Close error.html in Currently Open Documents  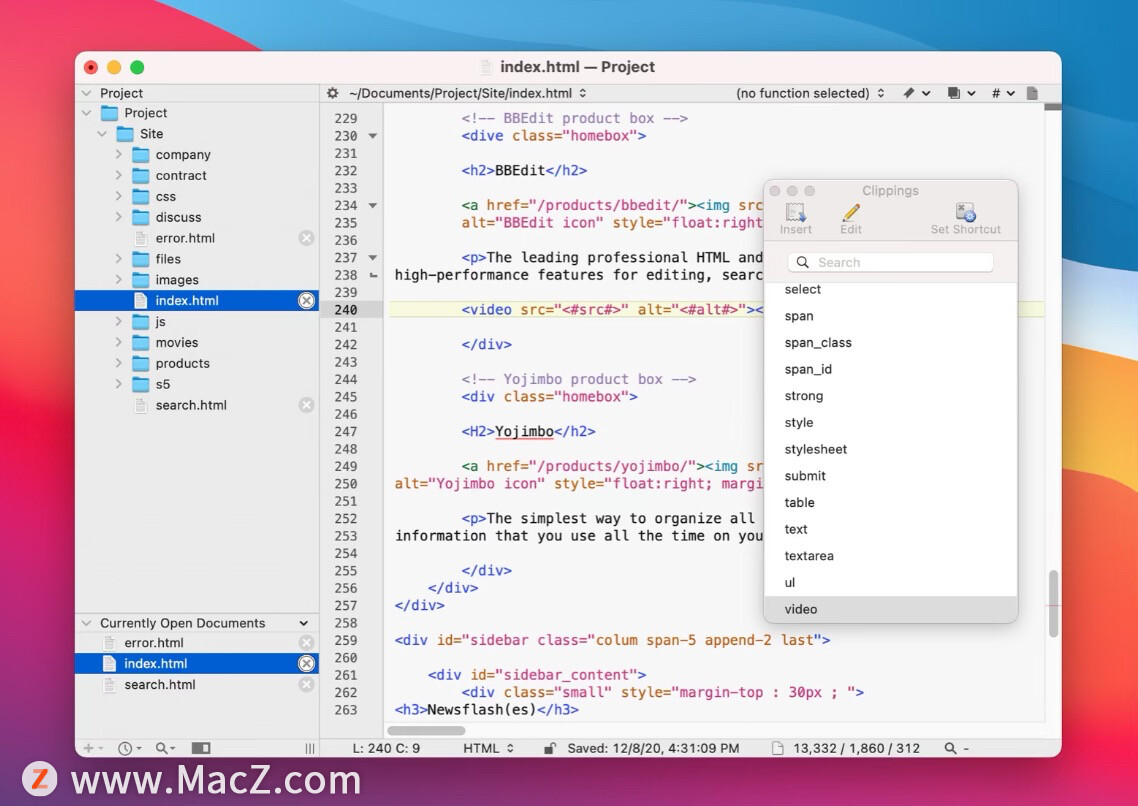pos(306,642)
